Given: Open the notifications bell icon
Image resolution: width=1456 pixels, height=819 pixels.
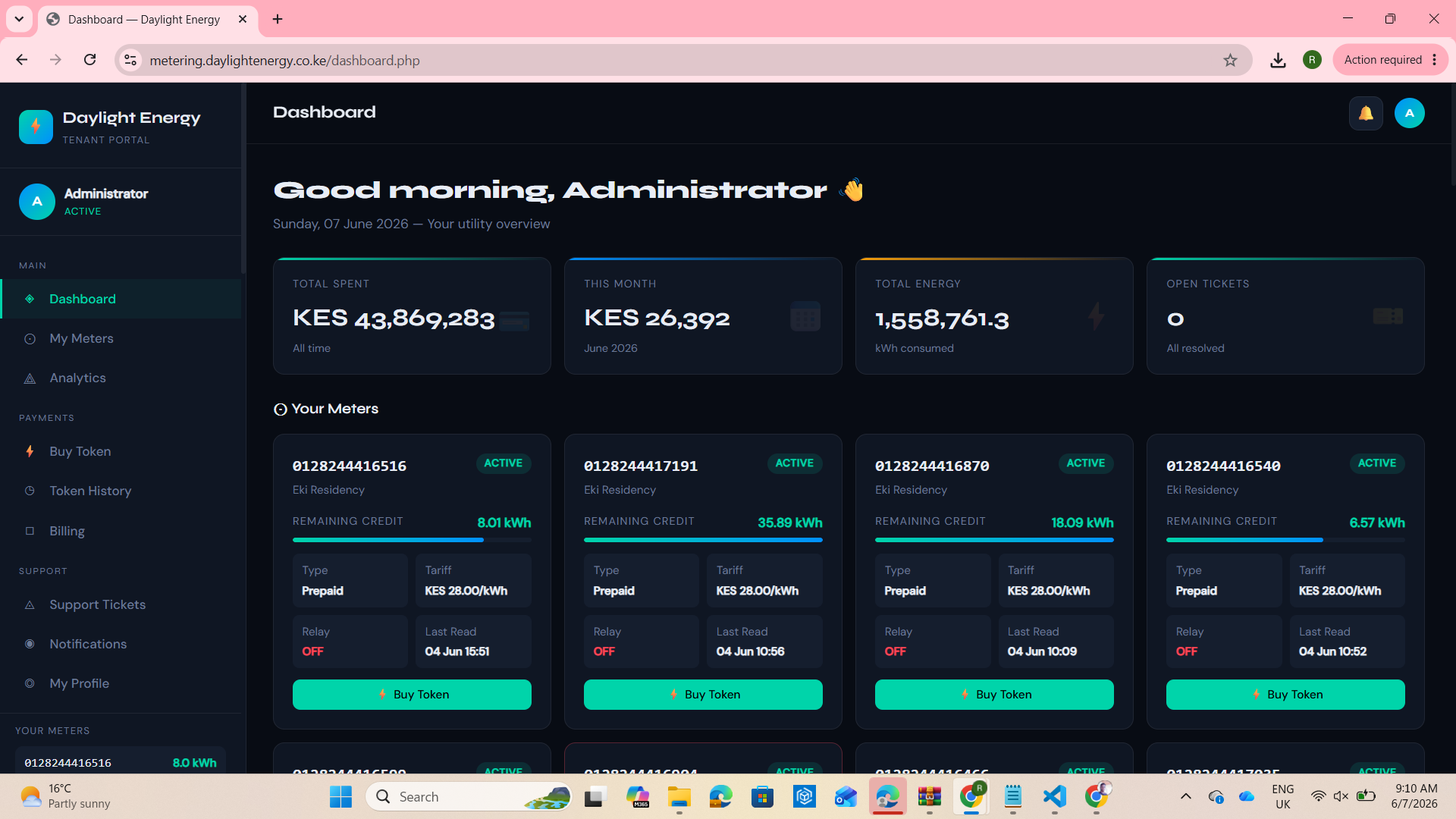Looking at the screenshot, I should click(x=1366, y=113).
